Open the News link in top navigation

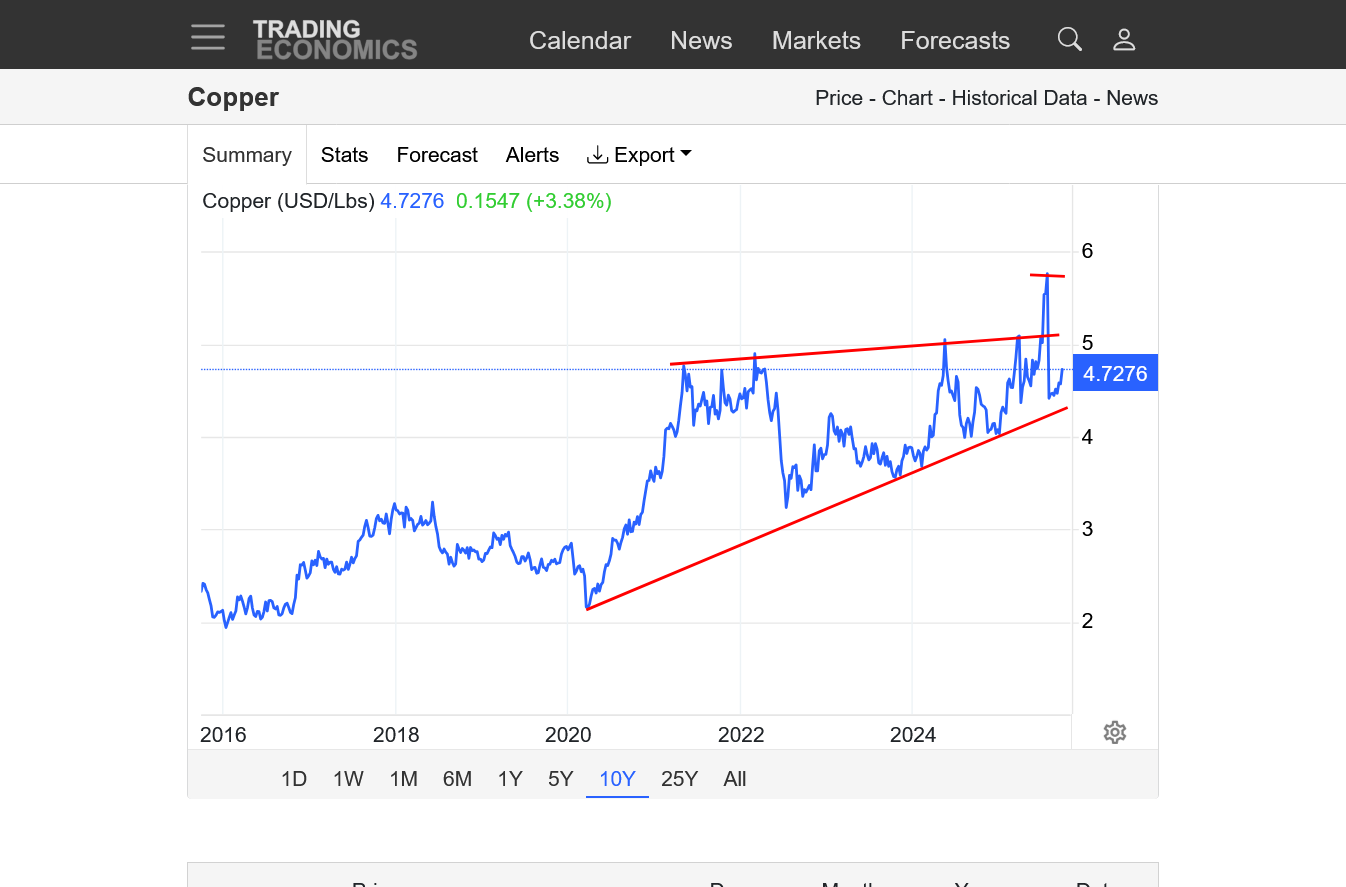[701, 40]
